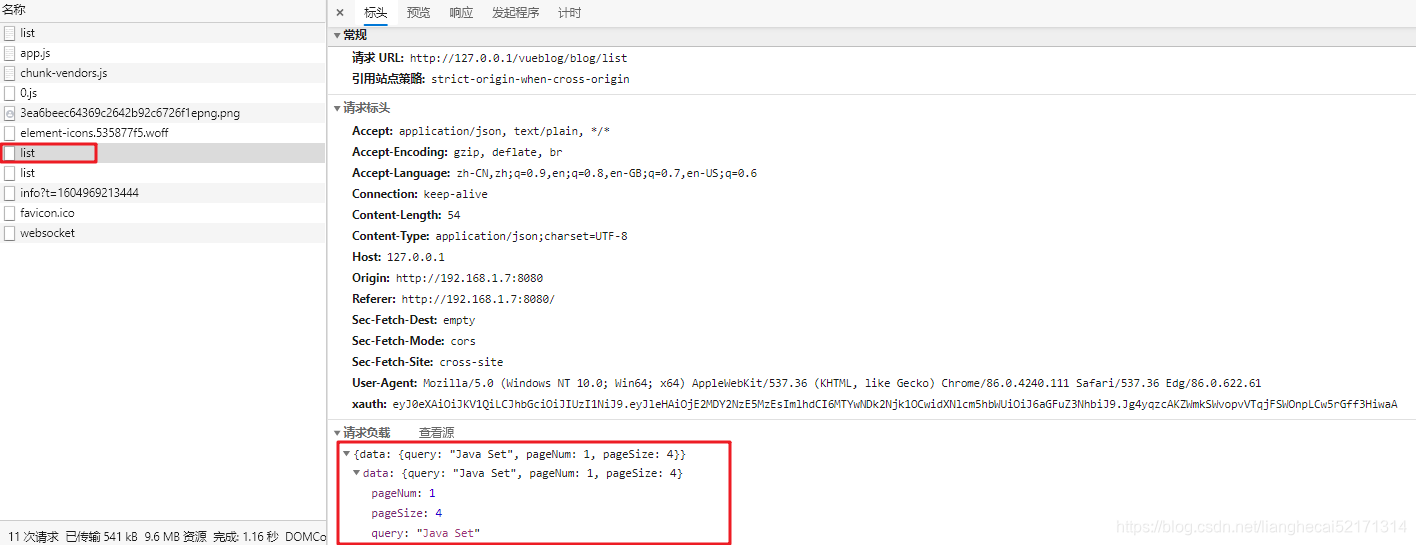
Task: Click the file icon beside websocket
Action: point(10,233)
